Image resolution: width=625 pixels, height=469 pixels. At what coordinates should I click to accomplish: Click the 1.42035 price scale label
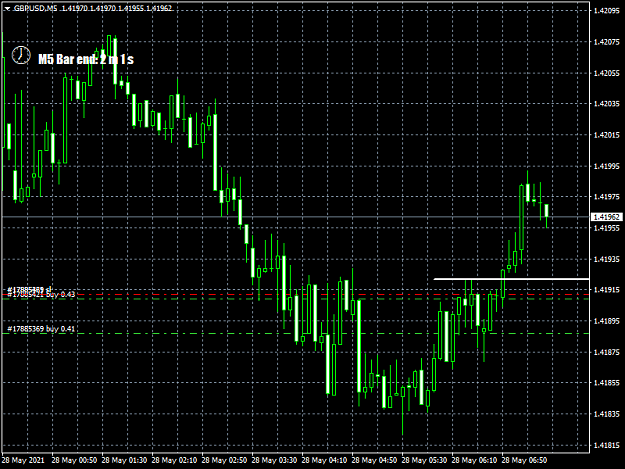click(x=607, y=104)
